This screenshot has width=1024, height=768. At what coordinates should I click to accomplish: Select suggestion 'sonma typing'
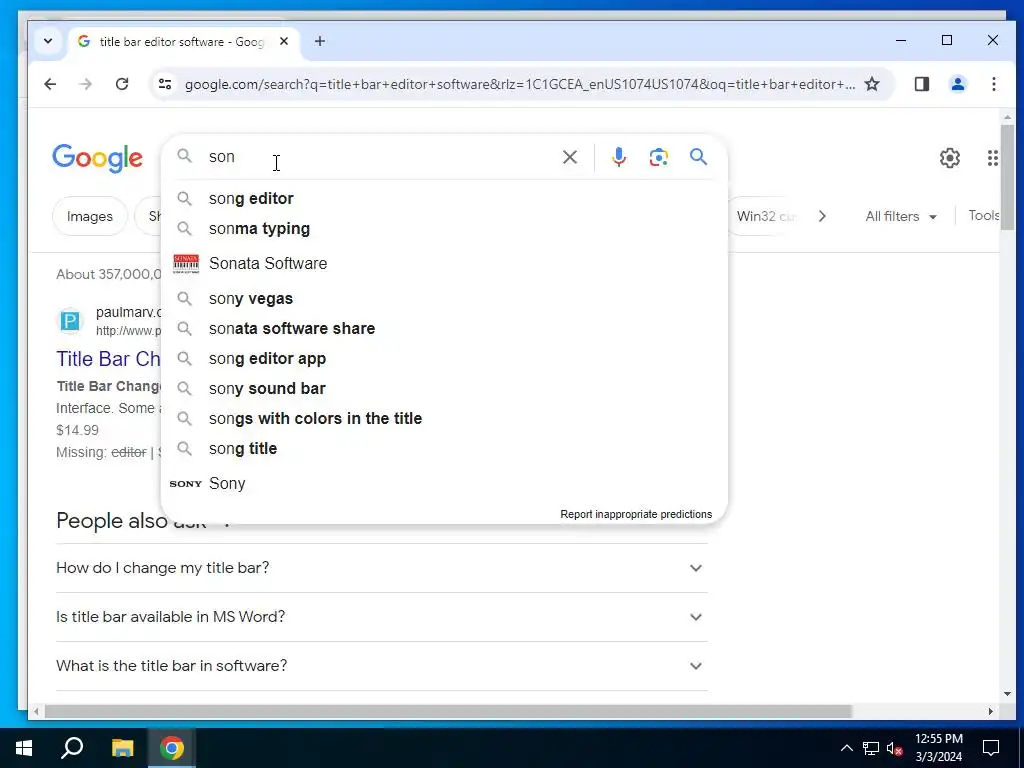(444, 229)
